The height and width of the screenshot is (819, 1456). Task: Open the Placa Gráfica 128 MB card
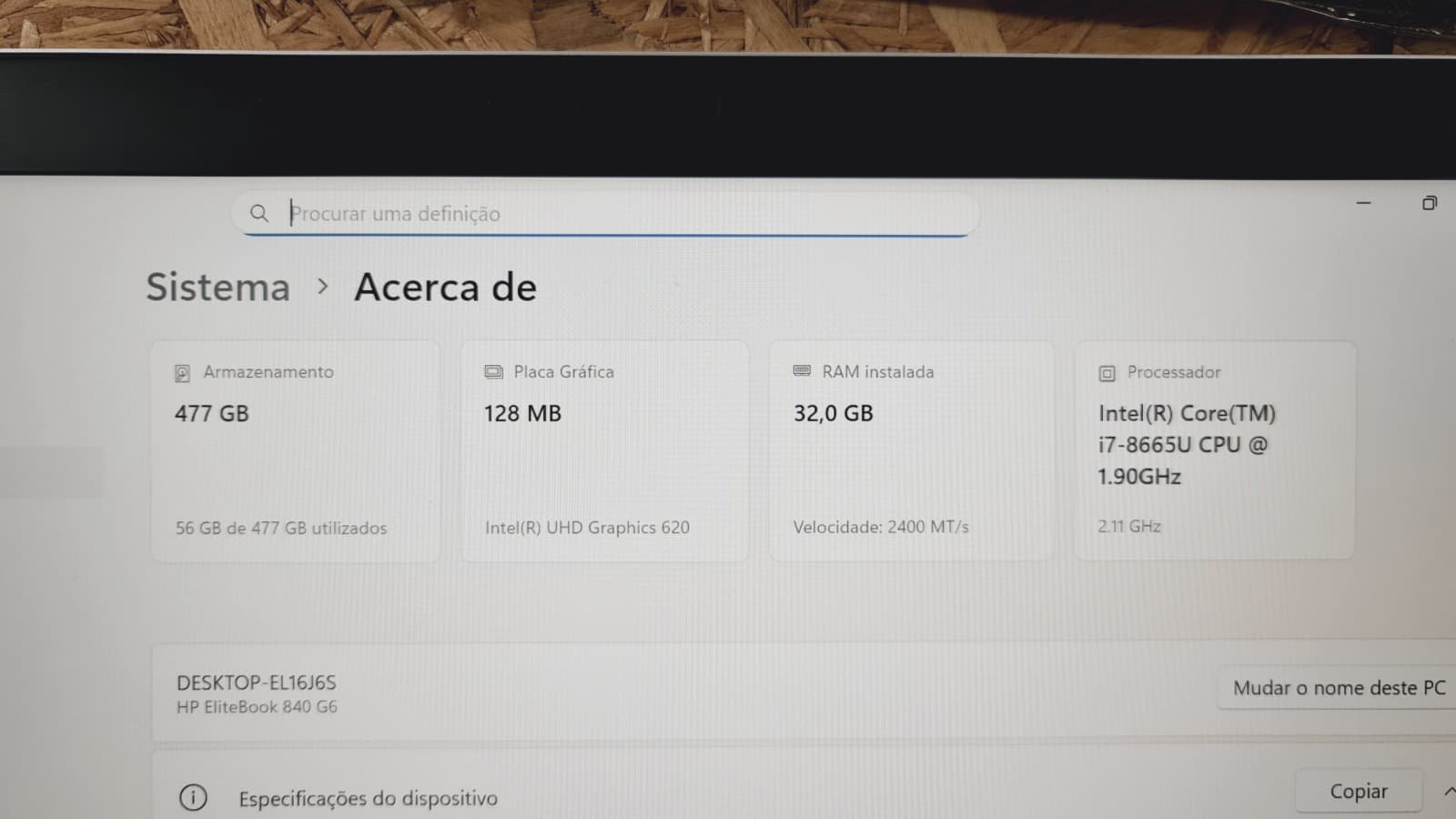point(605,451)
